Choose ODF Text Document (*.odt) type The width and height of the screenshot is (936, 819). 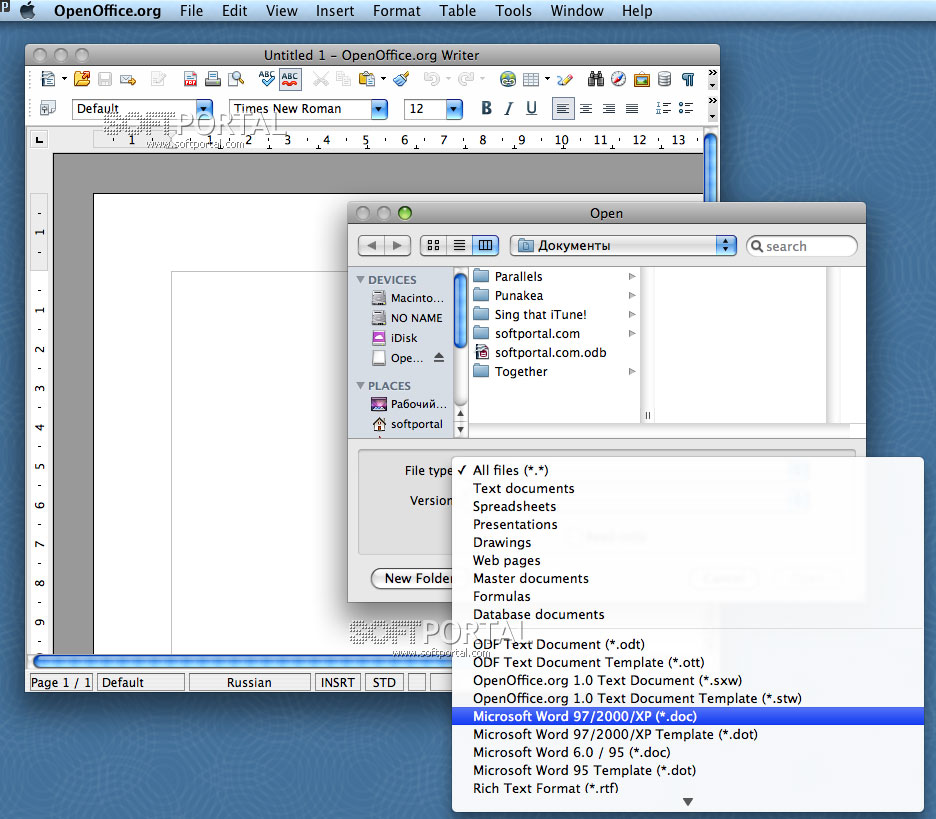(x=688, y=645)
